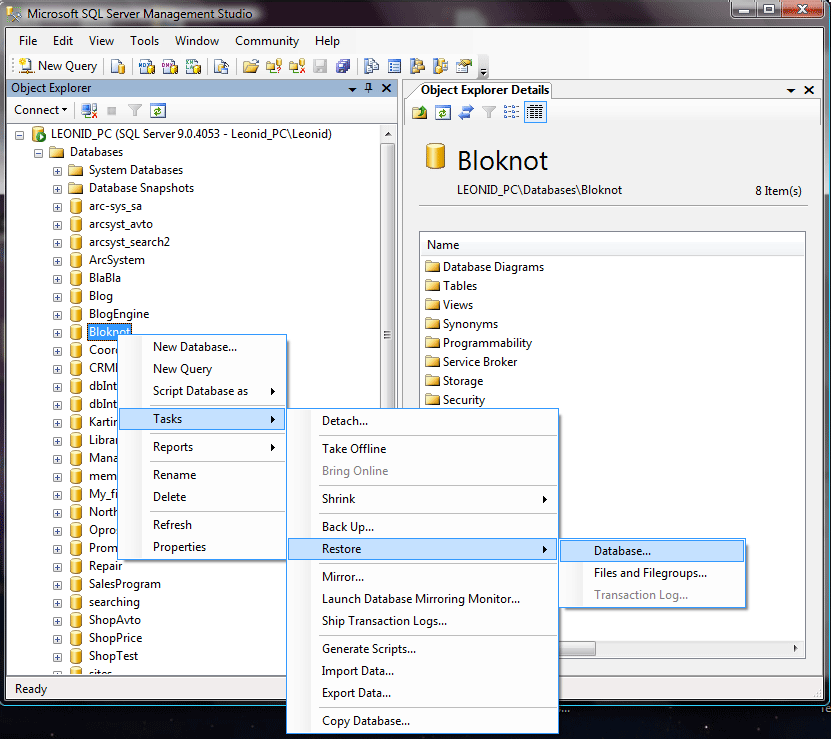This screenshot has width=831, height=739.
Task: Expand the ShopPrice database node
Action: (x=57, y=639)
